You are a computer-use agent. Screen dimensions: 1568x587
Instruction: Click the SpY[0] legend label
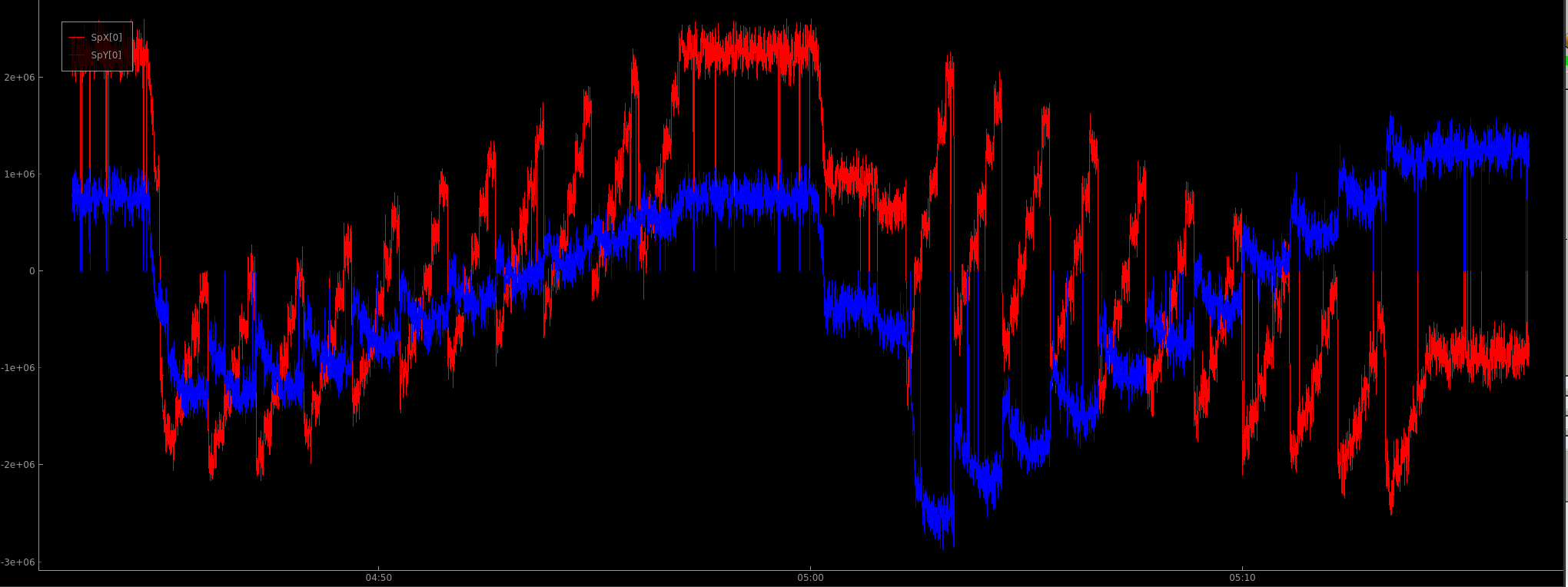(x=106, y=55)
